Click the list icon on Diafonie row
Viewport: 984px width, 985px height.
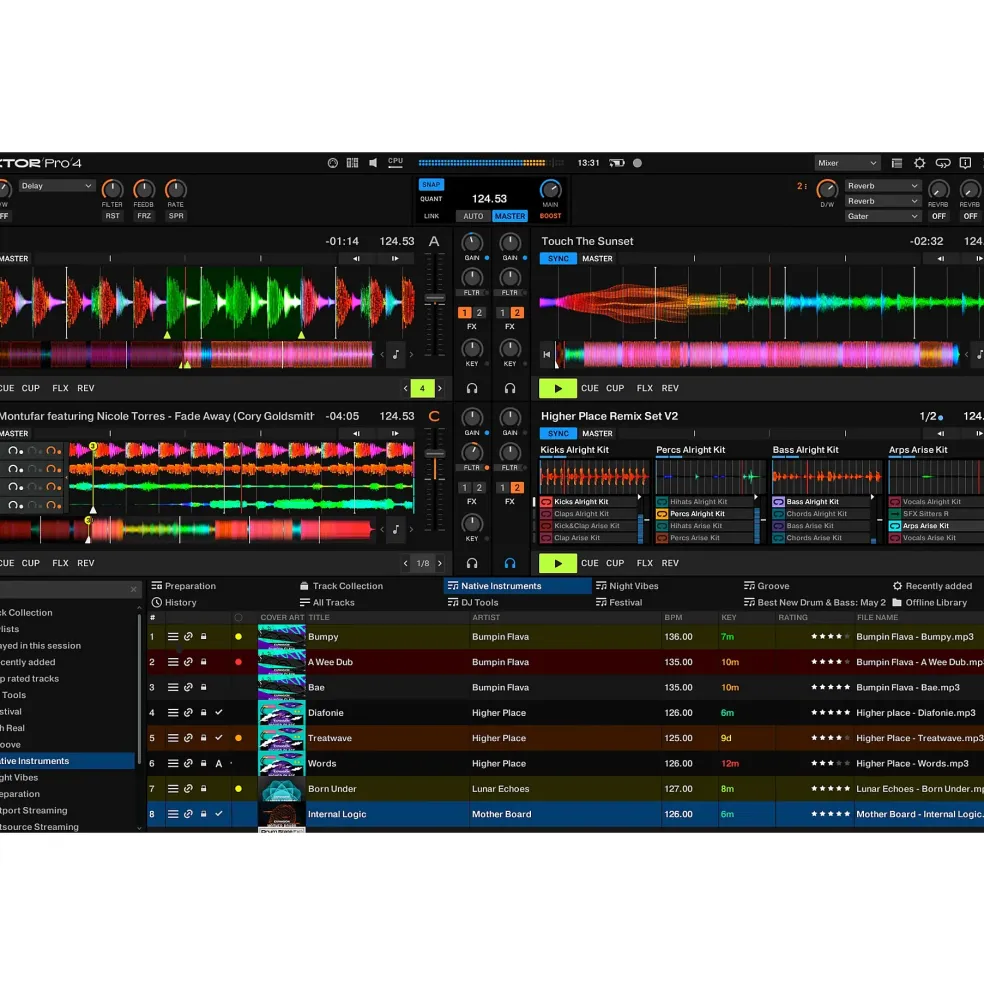click(173, 712)
